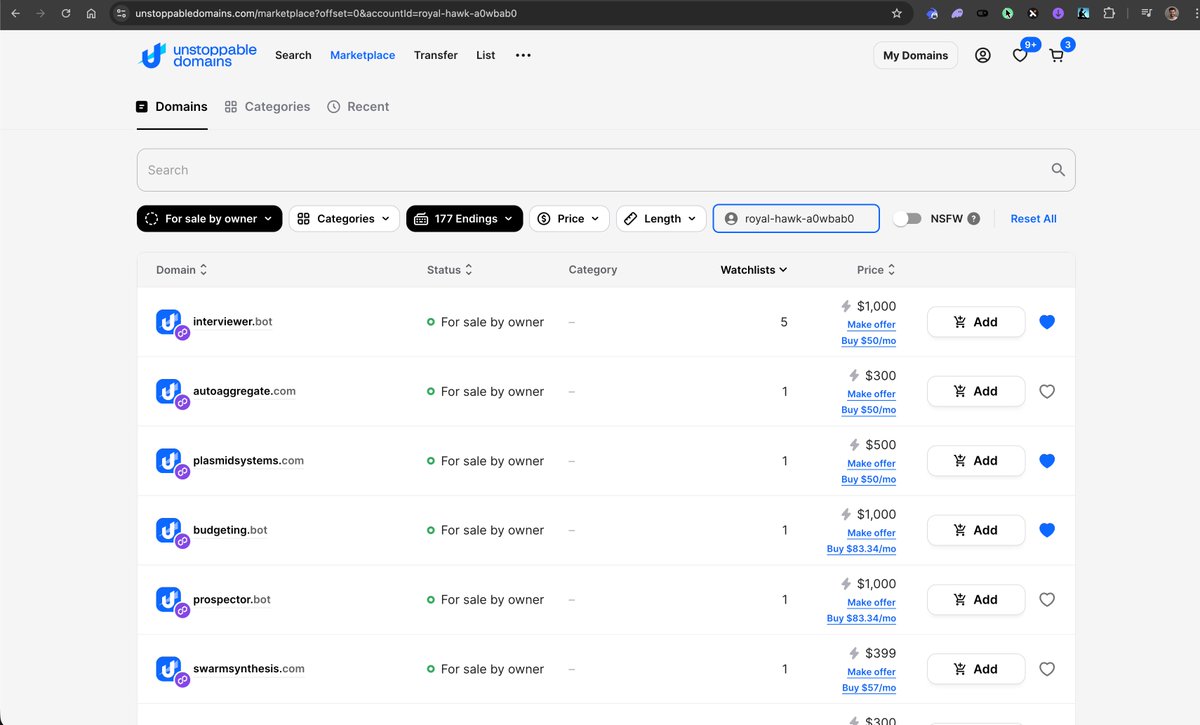Click the browser address bar URL
Image resolution: width=1200 pixels, height=725 pixels.
[326, 14]
